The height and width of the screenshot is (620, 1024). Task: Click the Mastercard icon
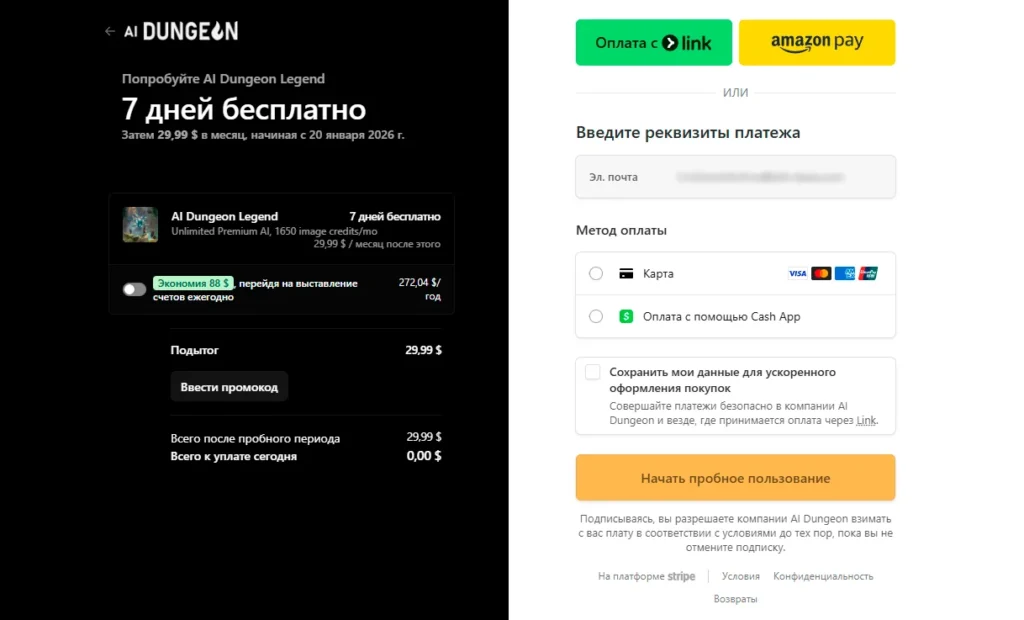pyautogui.click(x=821, y=274)
